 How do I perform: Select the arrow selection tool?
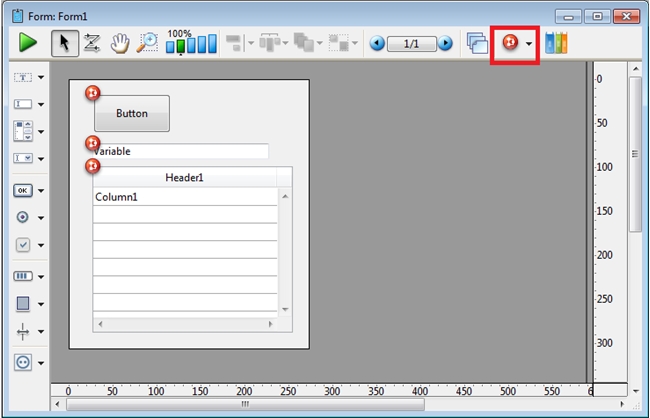(65, 43)
